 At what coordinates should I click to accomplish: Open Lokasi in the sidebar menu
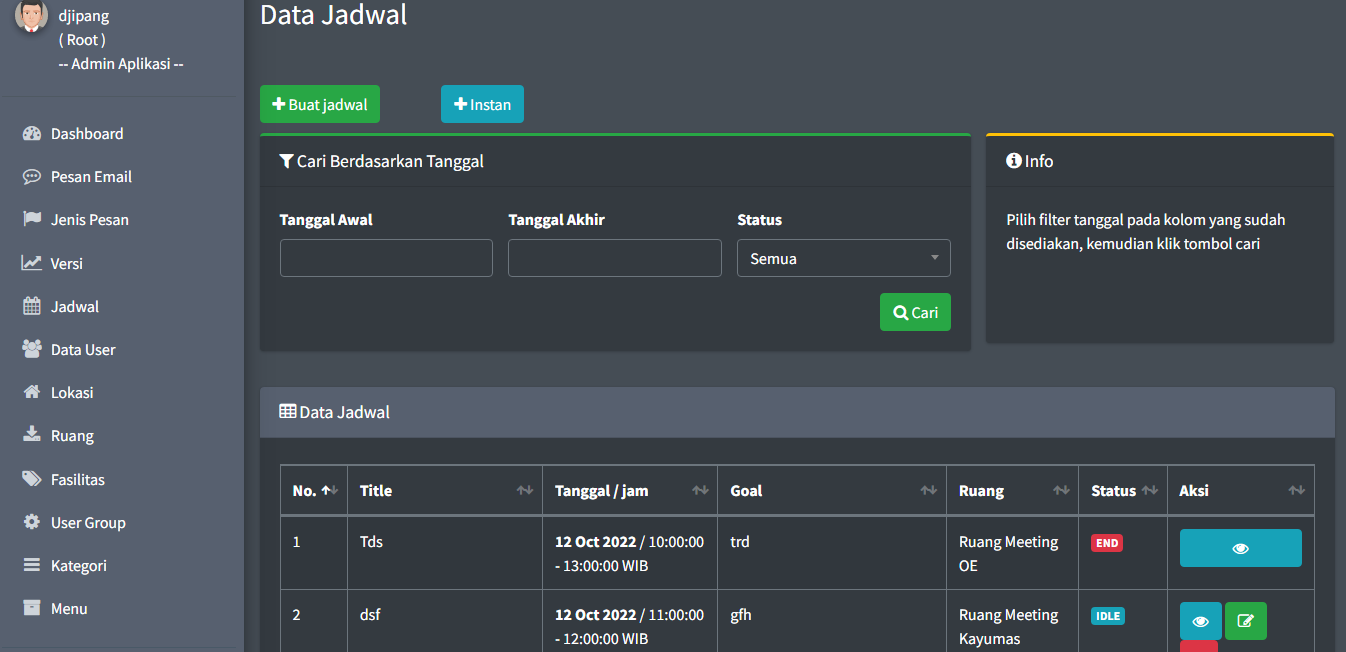click(x=72, y=393)
